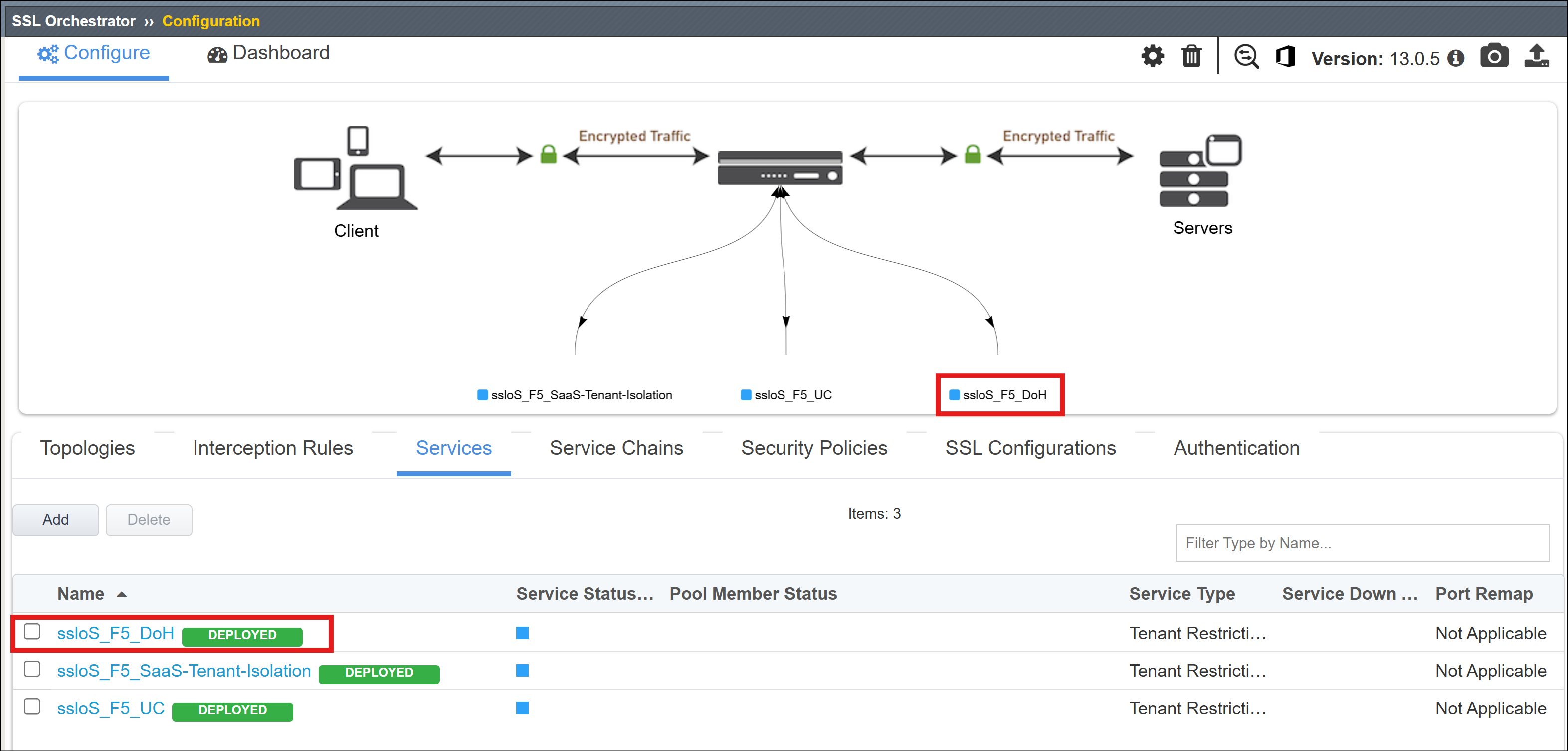Screen dimensions: 1568x751
Task: Click the green lock near Servers
Action: pos(973,154)
